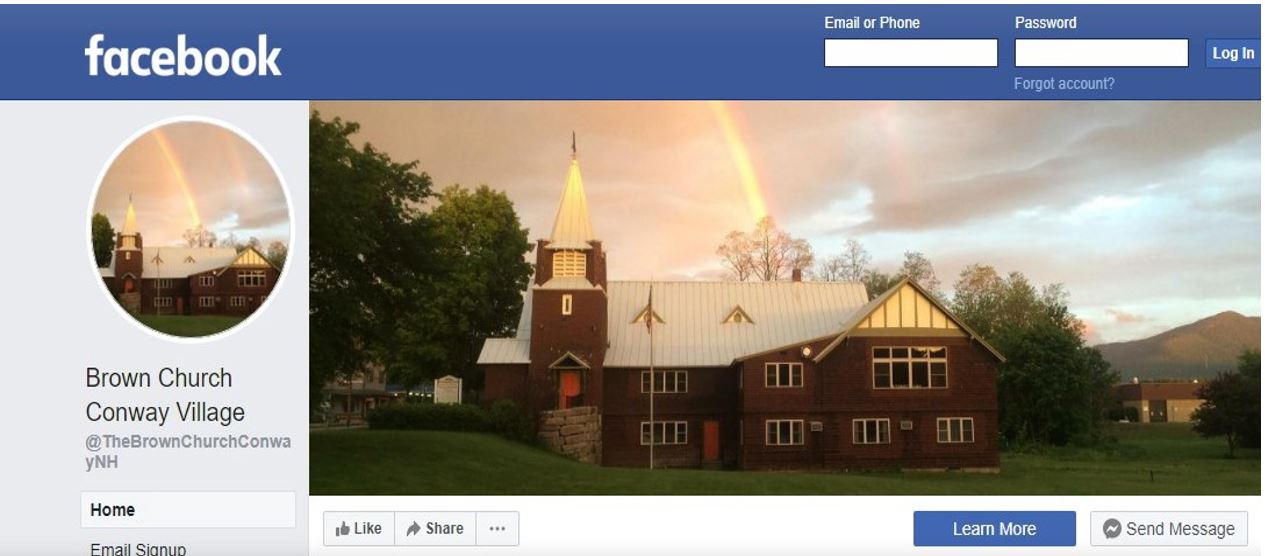Image resolution: width=1265 pixels, height=556 pixels.
Task: Click the Log In button
Action: (x=1233, y=53)
